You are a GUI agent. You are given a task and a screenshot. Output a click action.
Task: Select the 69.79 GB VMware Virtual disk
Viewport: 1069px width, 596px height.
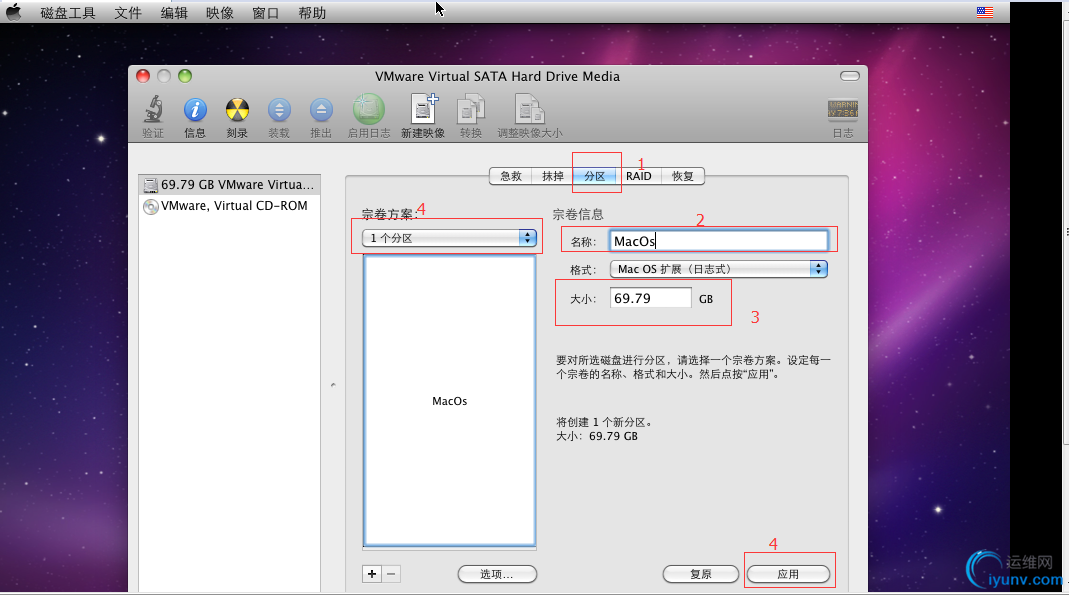pos(230,185)
